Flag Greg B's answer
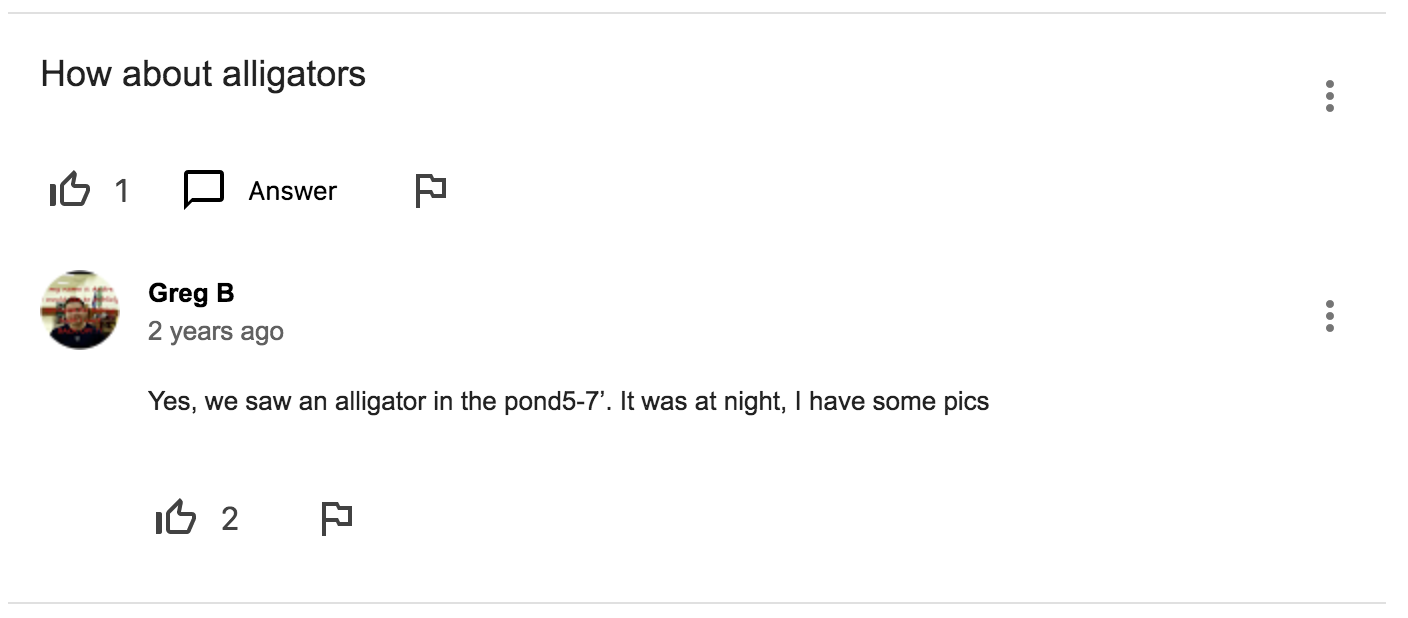 point(336,518)
